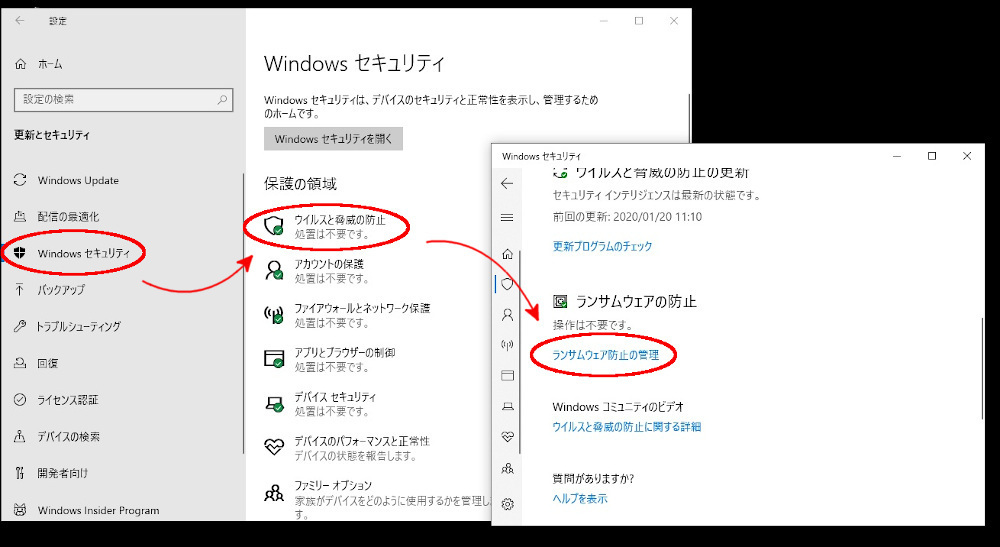The height and width of the screenshot is (547, 1000).
Task: Open Virus & threat protection (ウイルスと脅威の防止)
Action: click(x=340, y=220)
